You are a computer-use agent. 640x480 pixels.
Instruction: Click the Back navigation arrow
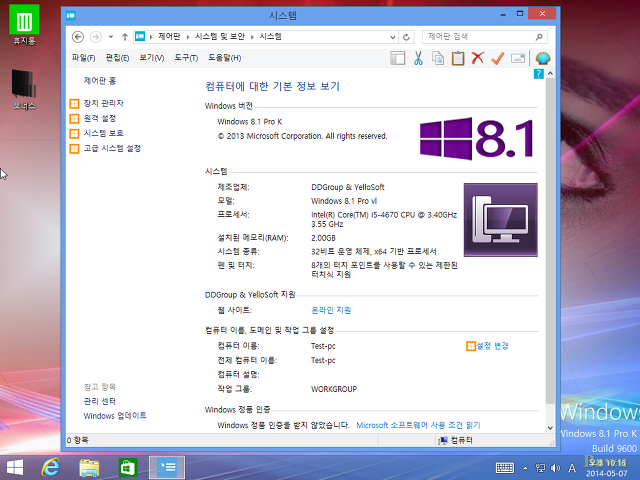(78, 37)
